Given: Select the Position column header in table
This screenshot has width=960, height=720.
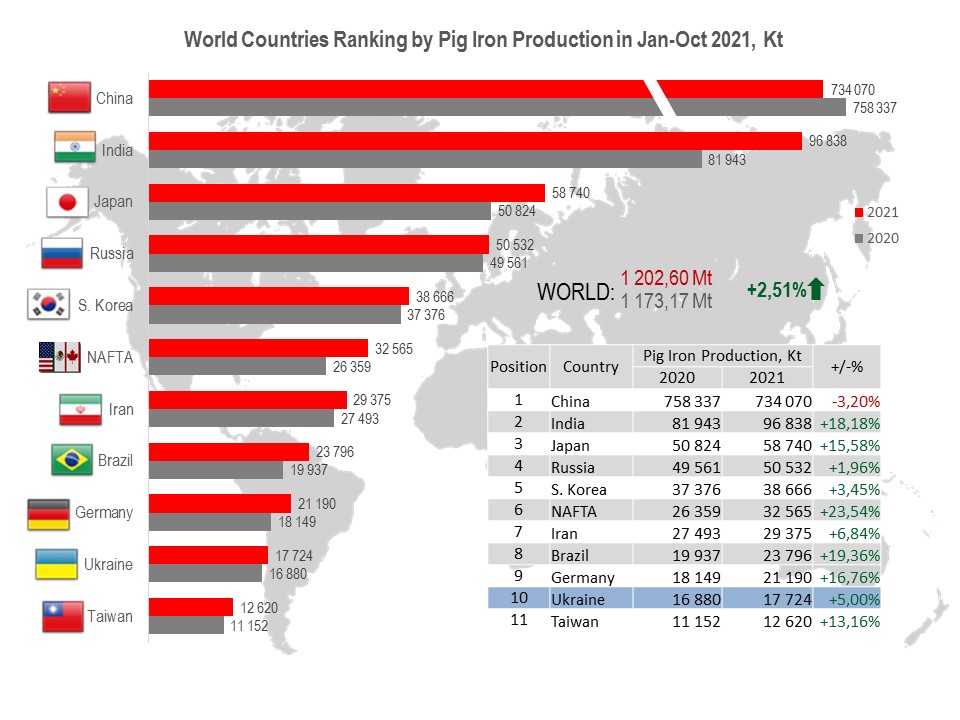Looking at the screenshot, I should click(x=518, y=366).
